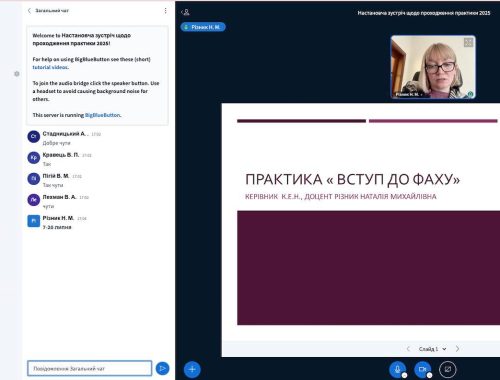Open the chat options three-dot menu
This screenshot has width=500, height=380.
pyautogui.click(x=165, y=11)
